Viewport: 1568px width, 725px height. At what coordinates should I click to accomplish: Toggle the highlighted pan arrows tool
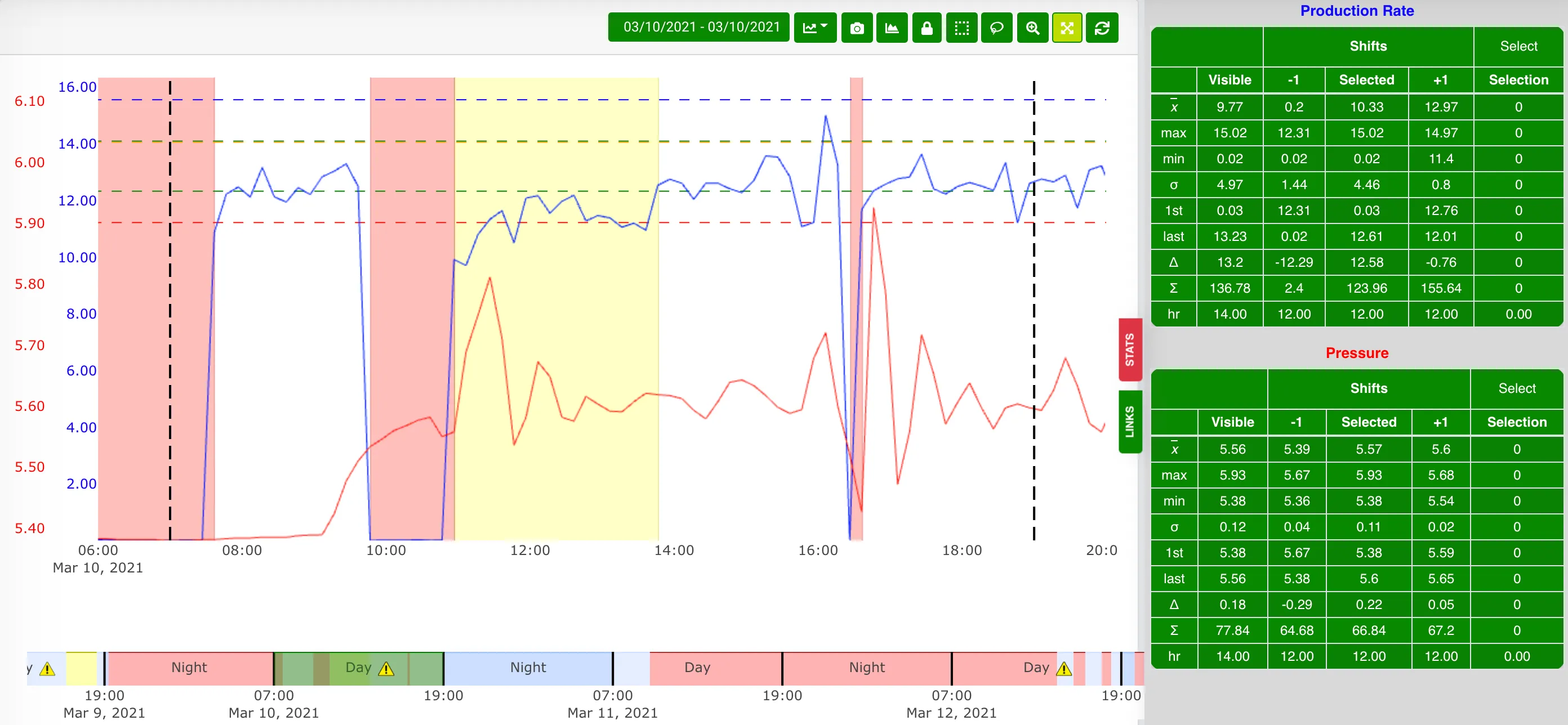(1067, 28)
